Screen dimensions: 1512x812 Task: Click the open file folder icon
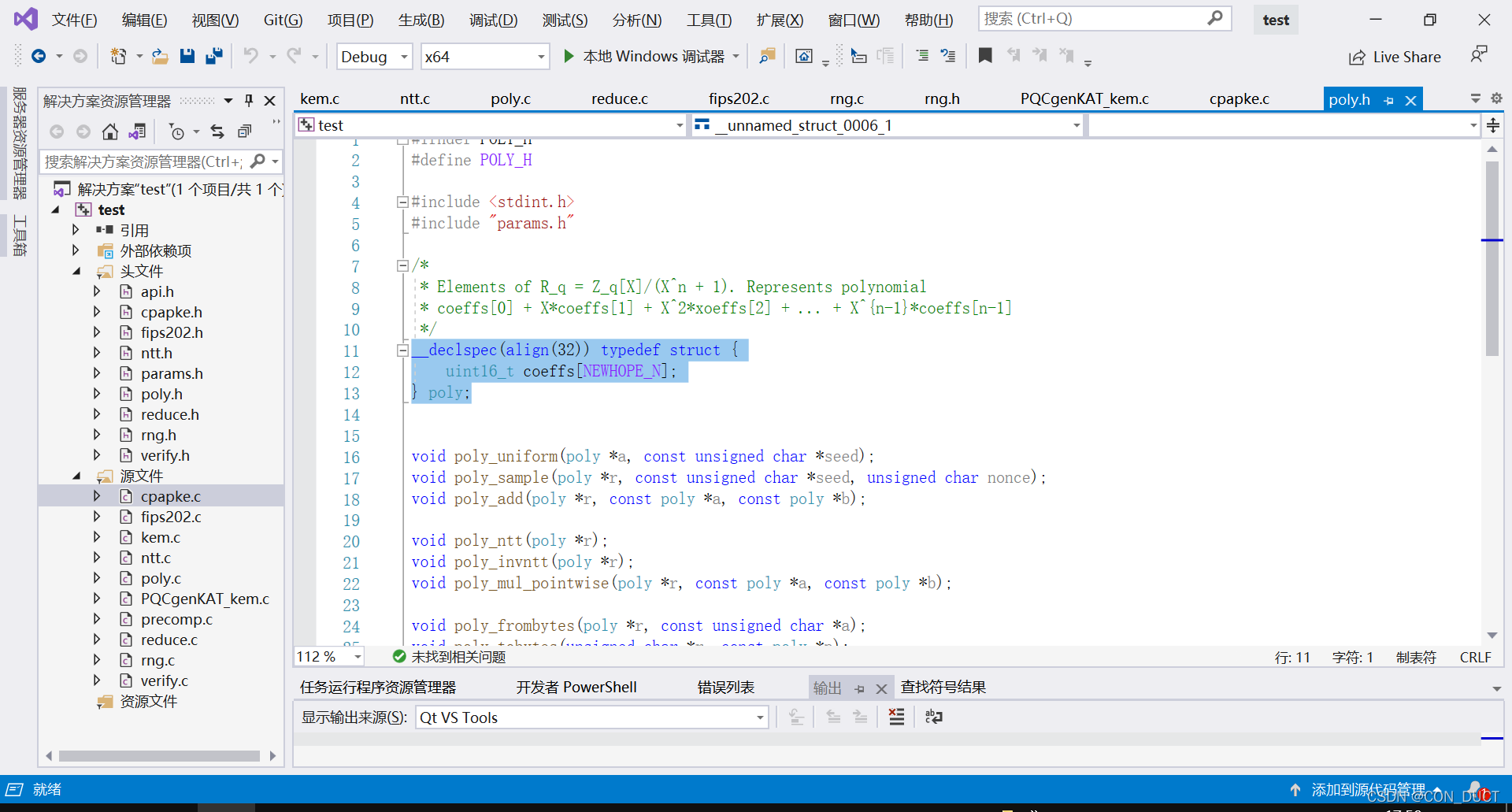pos(160,56)
